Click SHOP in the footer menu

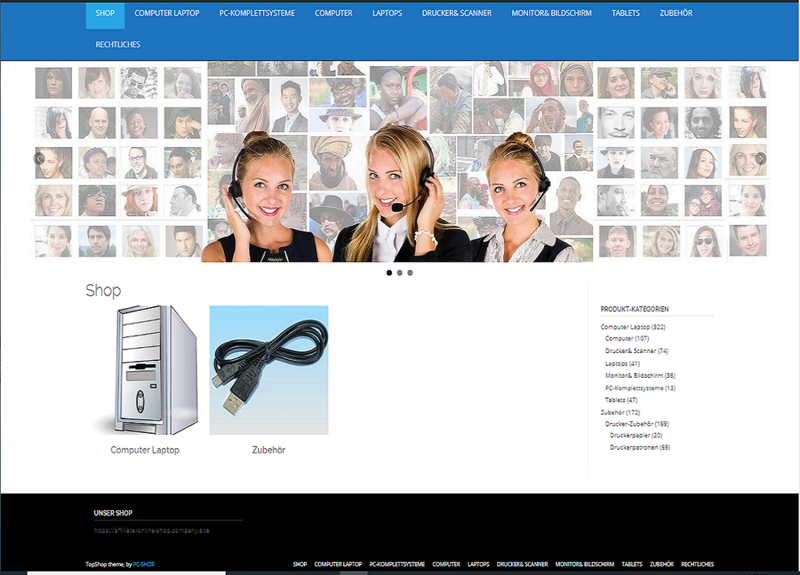300,564
